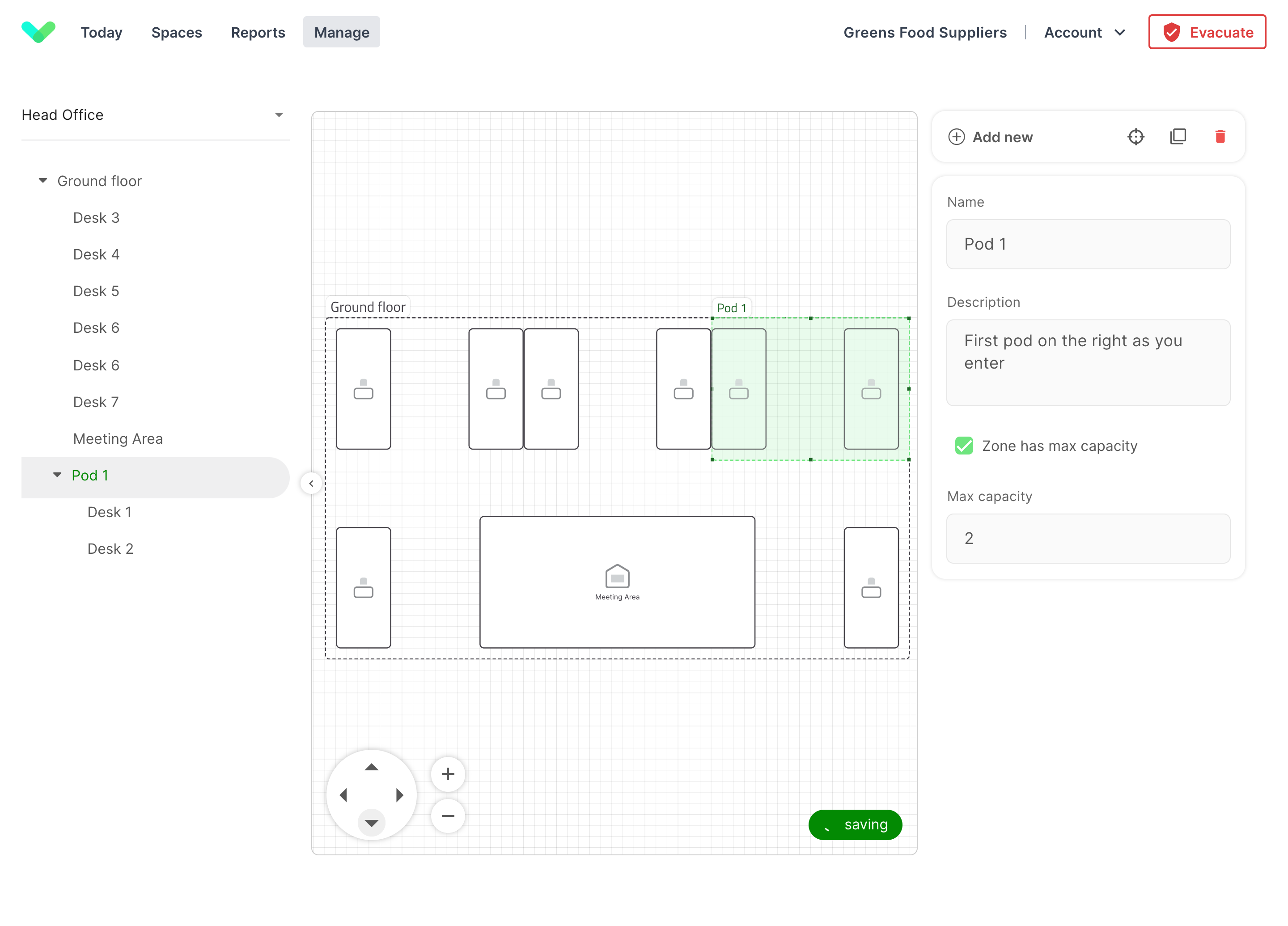Click the plus circle icon beside Add new
This screenshot has width=1288, height=926.
(x=956, y=137)
